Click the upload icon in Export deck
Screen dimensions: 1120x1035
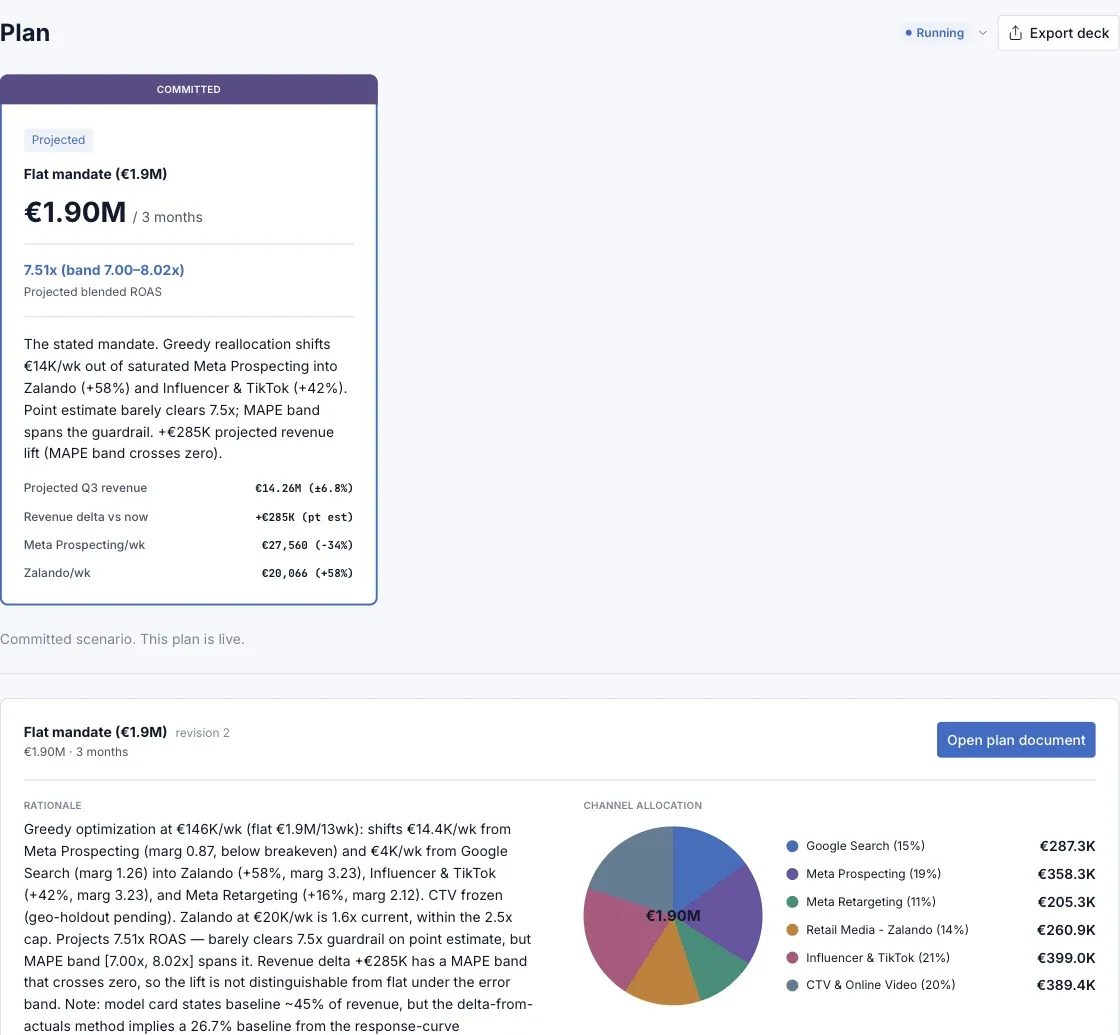click(1015, 33)
